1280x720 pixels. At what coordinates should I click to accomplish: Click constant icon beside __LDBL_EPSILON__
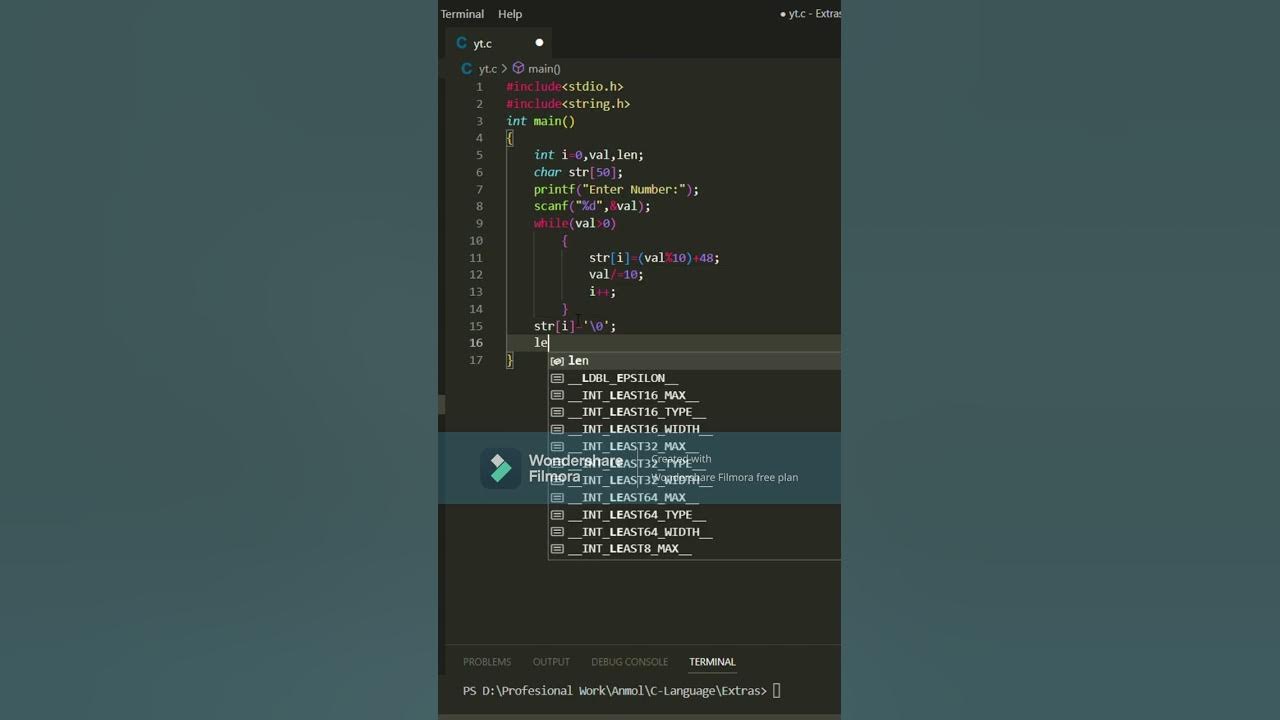point(557,378)
